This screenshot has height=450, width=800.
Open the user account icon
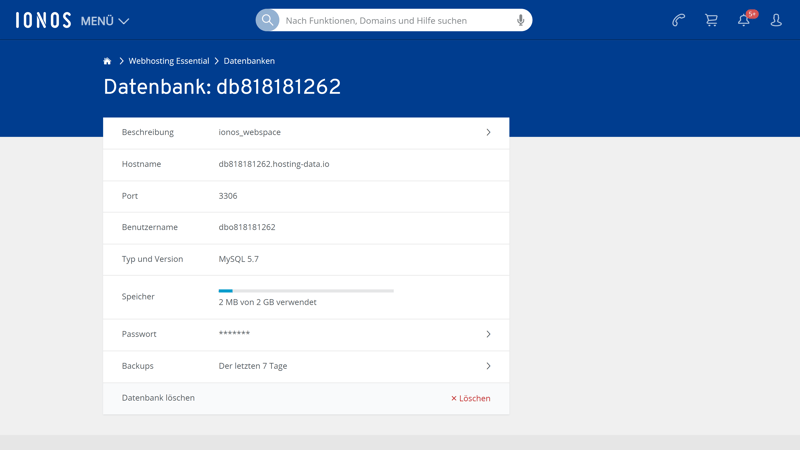tap(776, 20)
